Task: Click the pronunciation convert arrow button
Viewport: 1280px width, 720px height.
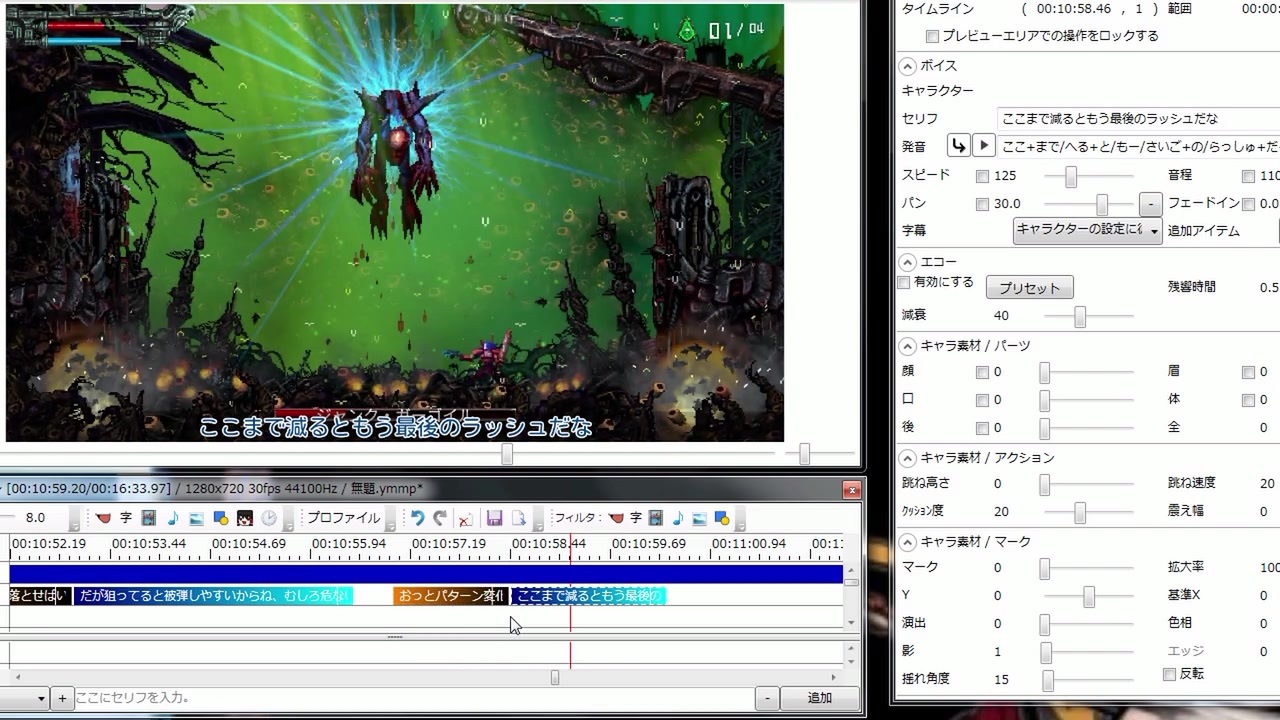Action: [959, 146]
